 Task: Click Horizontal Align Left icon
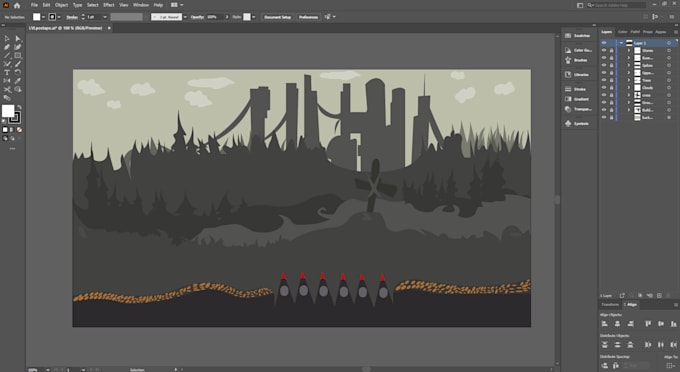[605, 323]
